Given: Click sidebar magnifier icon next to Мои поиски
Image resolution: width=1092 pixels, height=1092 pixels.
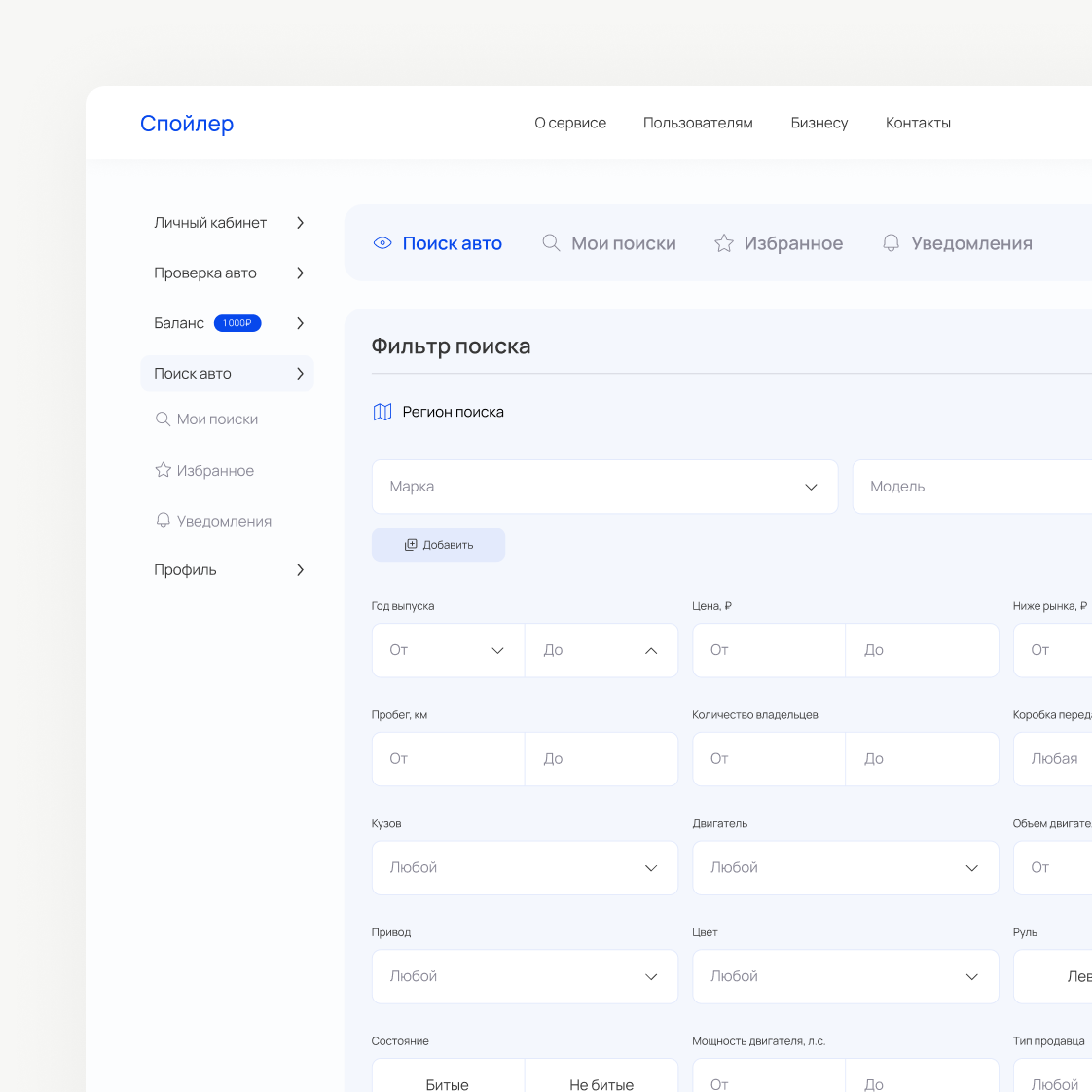Looking at the screenshot, I should [x=163, y=419].
